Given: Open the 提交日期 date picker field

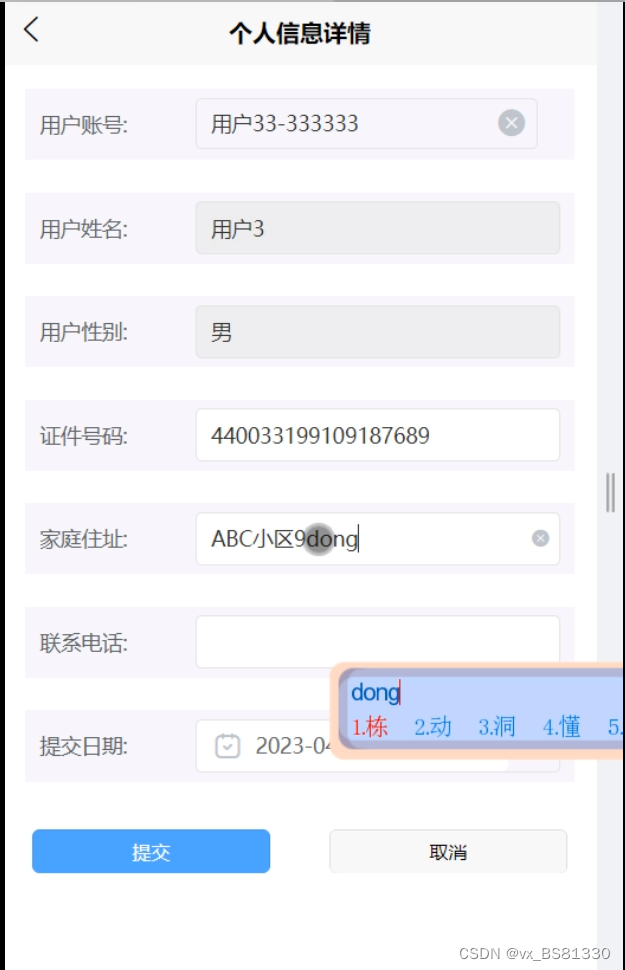Looking at the screenshot, I should (x=266, y=745).
